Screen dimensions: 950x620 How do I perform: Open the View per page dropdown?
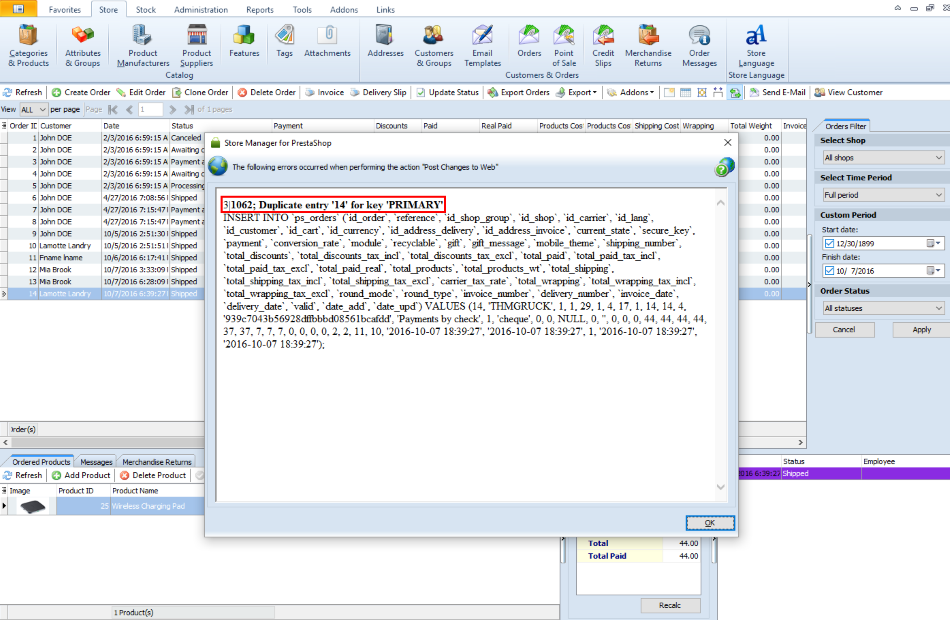coord(33,110)
